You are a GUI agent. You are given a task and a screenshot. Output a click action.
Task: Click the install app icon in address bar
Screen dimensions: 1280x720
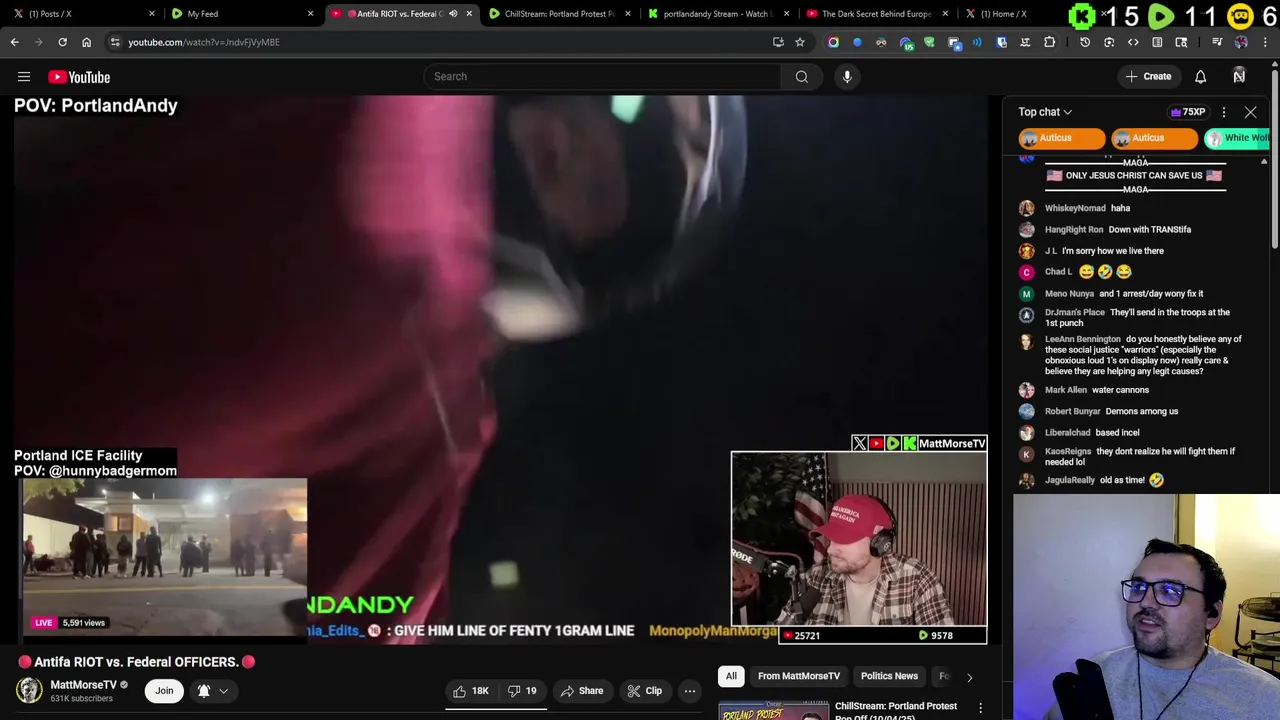pyautogui.click(x=778, y=42)
